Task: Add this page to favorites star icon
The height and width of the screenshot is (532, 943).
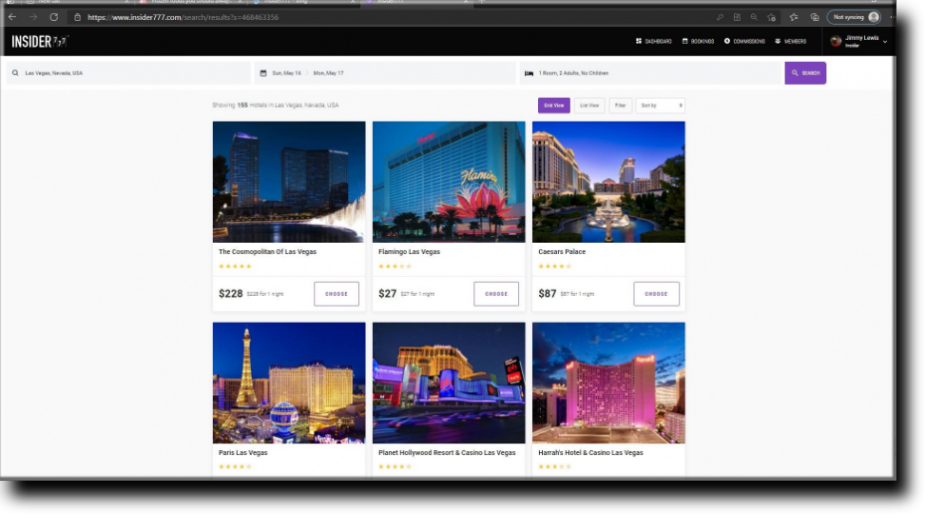Action: click(x=772, y=17)
